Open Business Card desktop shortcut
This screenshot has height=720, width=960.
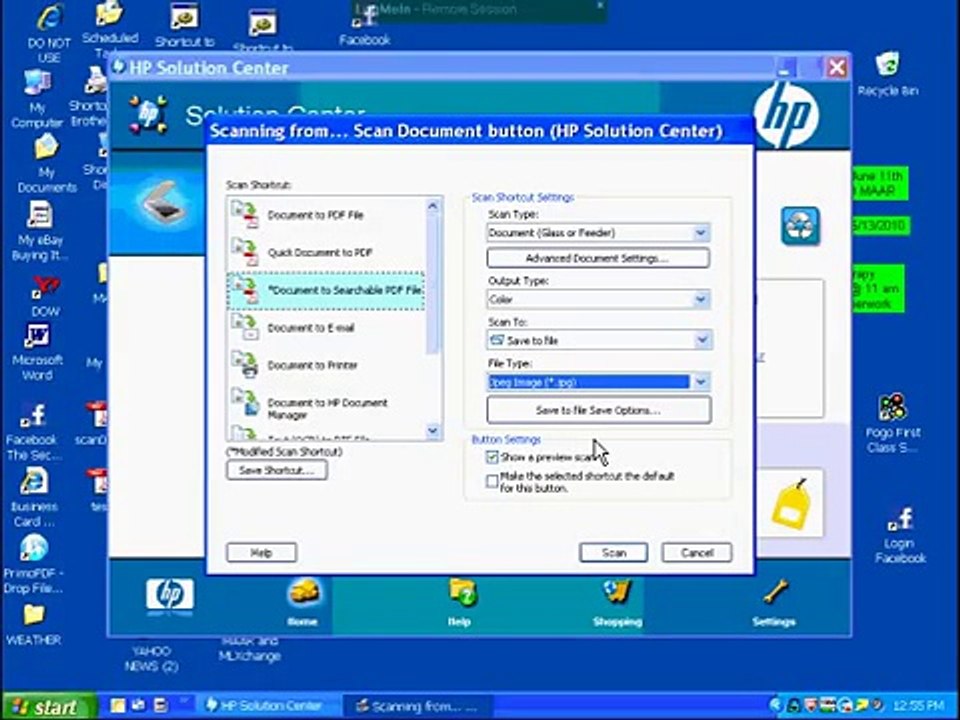34,498
